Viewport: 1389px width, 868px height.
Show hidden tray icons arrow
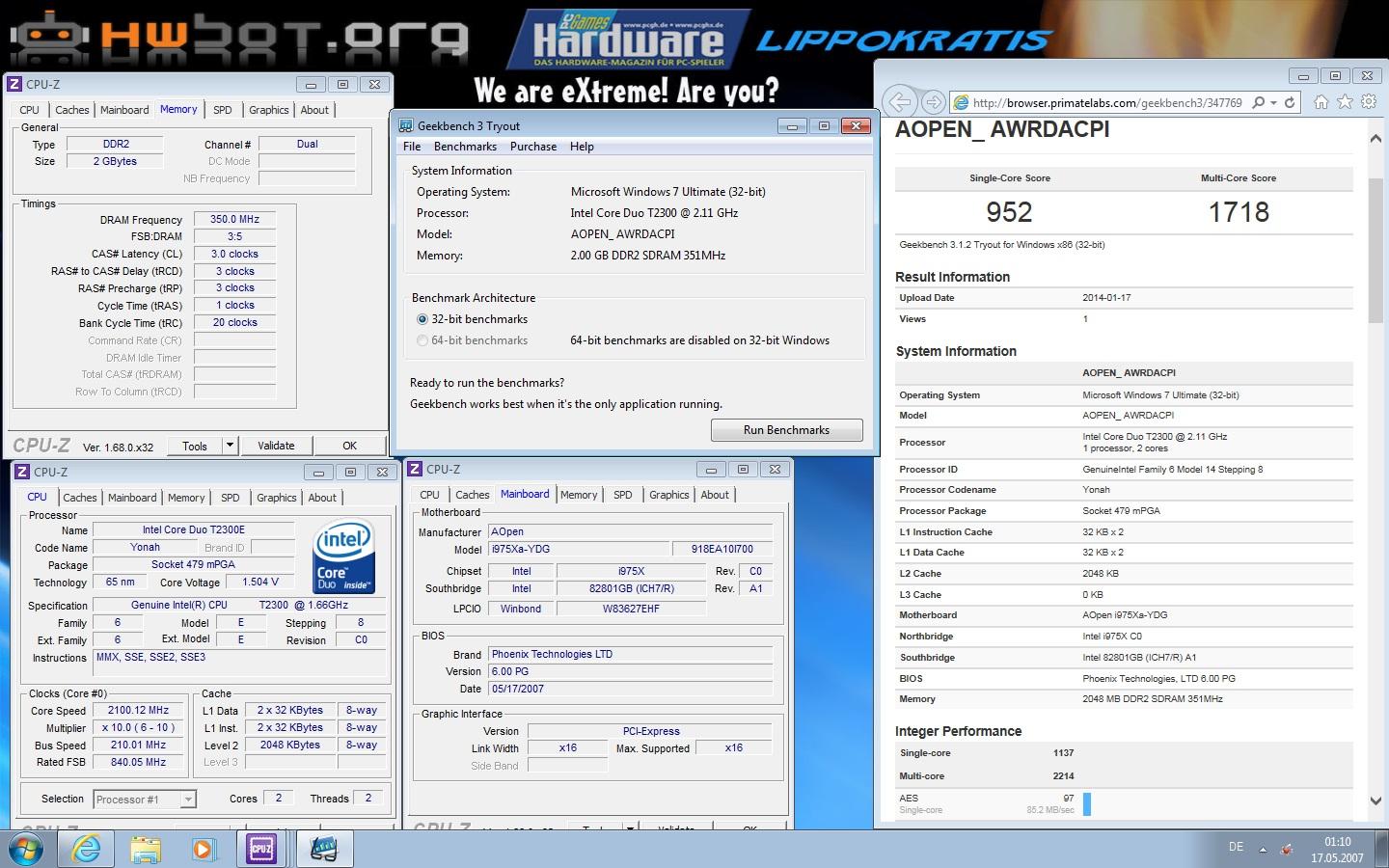coord(1263,850)
